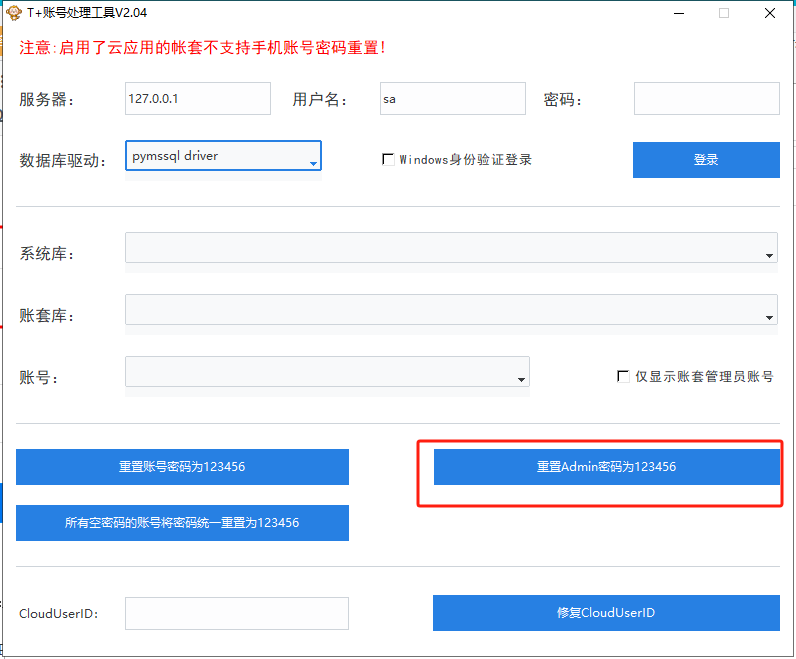Image resolution: width=796 pixels, height=659 pixels.
Task: Click 重置Admin密码为123456 button
Action: point(607,467)
